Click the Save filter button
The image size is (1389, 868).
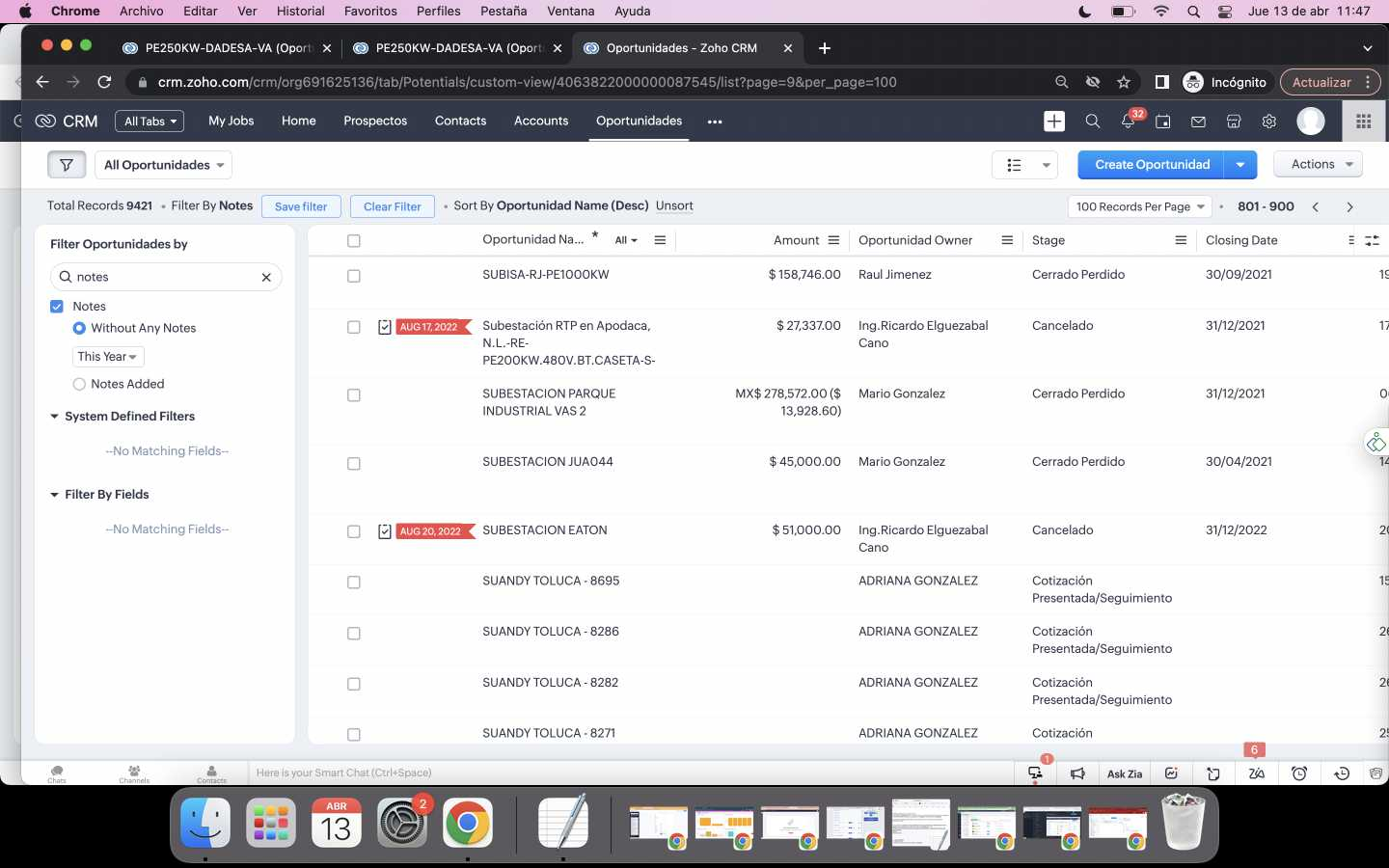click(x=300, y=206)
